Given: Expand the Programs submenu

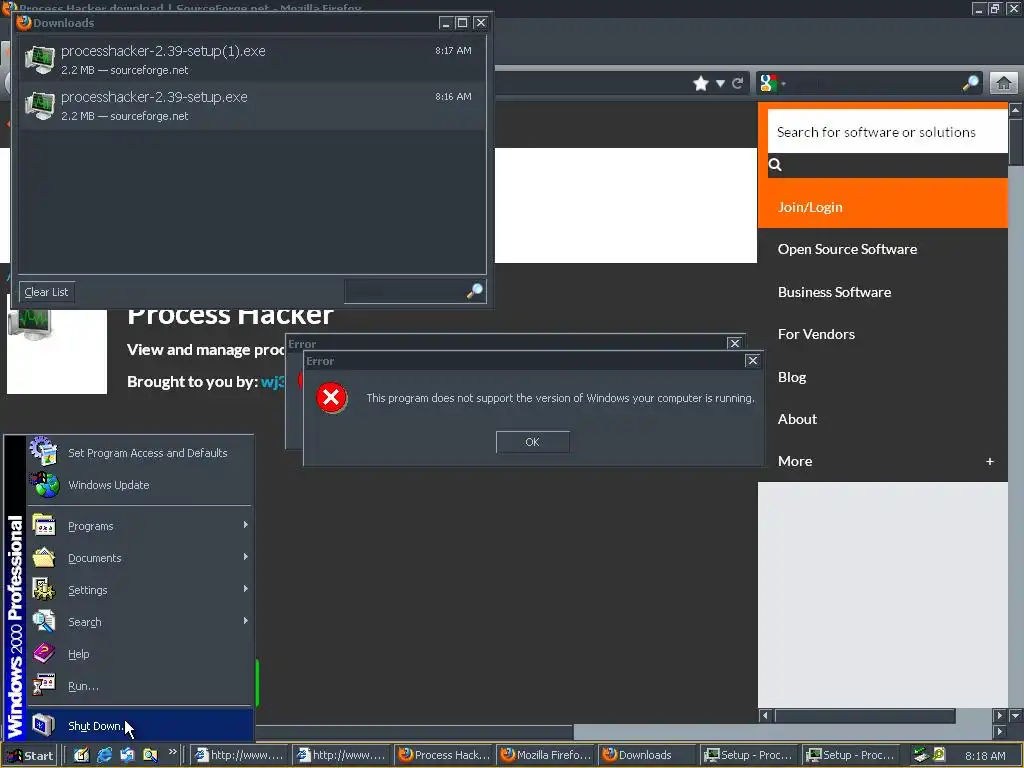Looking at the screenshot, I should tap(140, 526).
